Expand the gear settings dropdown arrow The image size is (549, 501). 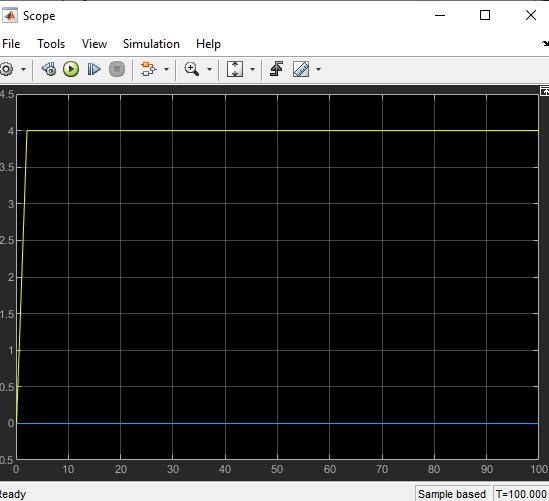tap(23, 69)
